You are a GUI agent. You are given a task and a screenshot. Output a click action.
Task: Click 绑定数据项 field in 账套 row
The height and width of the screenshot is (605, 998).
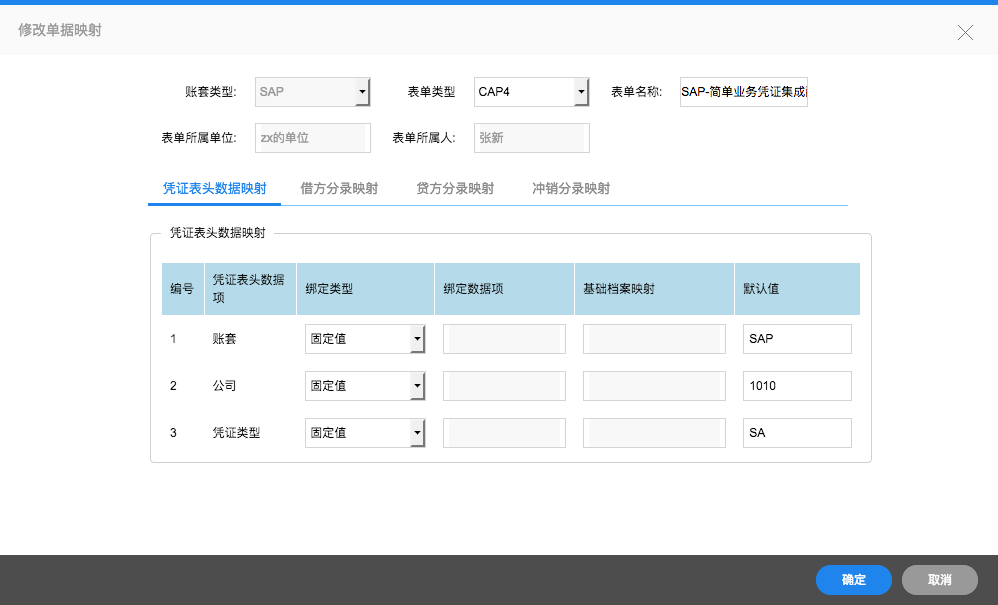504,339
